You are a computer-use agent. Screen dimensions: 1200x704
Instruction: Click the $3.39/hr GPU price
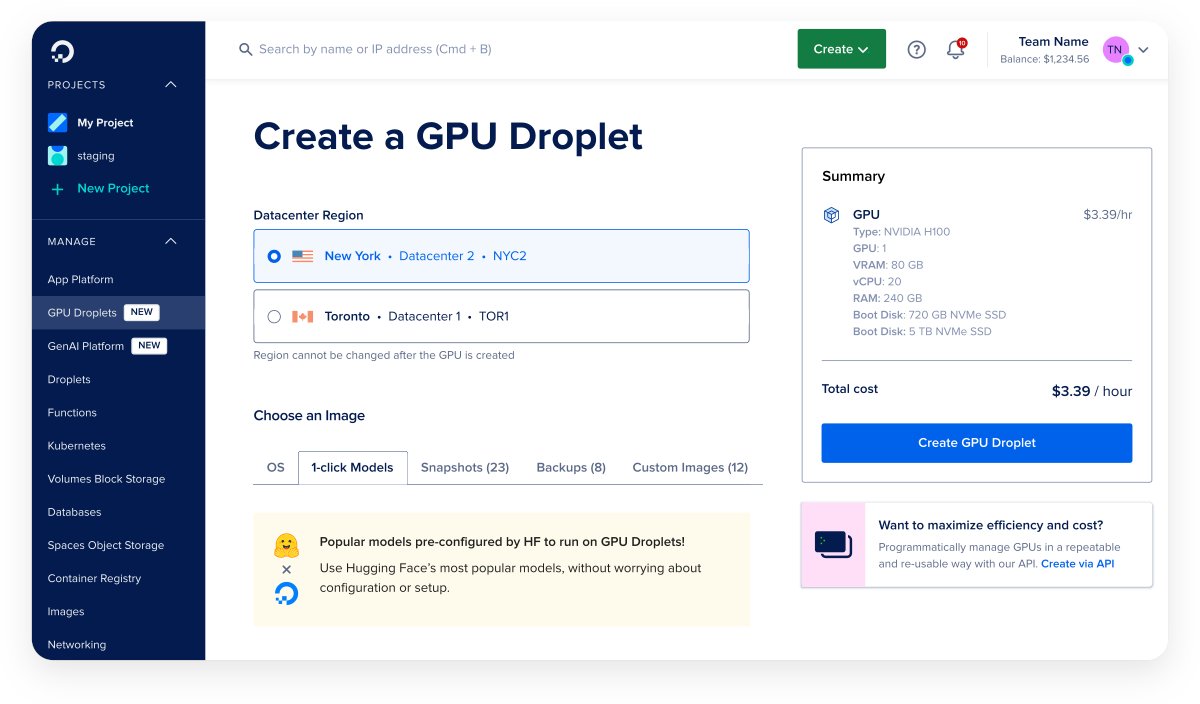pos(1108,215)
